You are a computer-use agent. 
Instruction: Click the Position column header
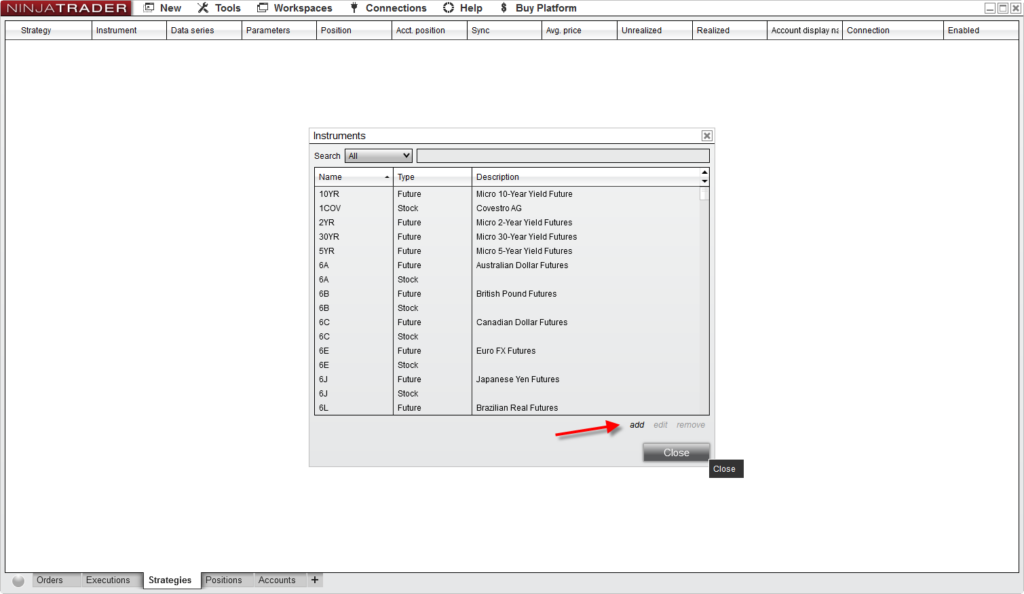(x=354, y=30)
